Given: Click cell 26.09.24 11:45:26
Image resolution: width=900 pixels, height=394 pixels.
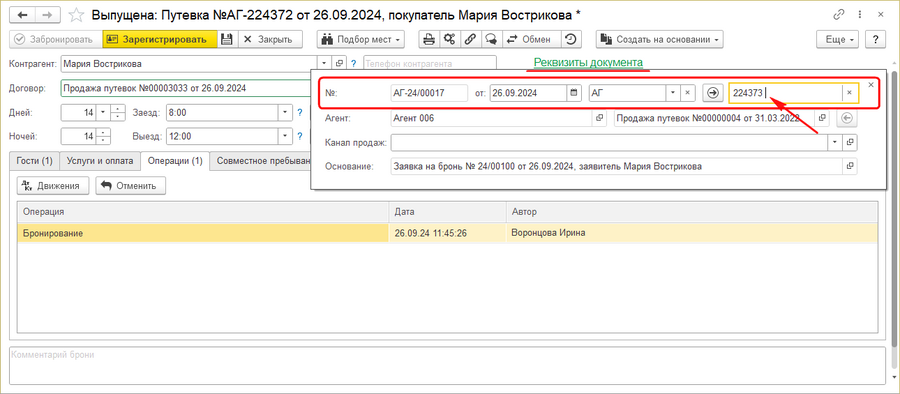Looking at the screenshot, I should tap(448, 233).
